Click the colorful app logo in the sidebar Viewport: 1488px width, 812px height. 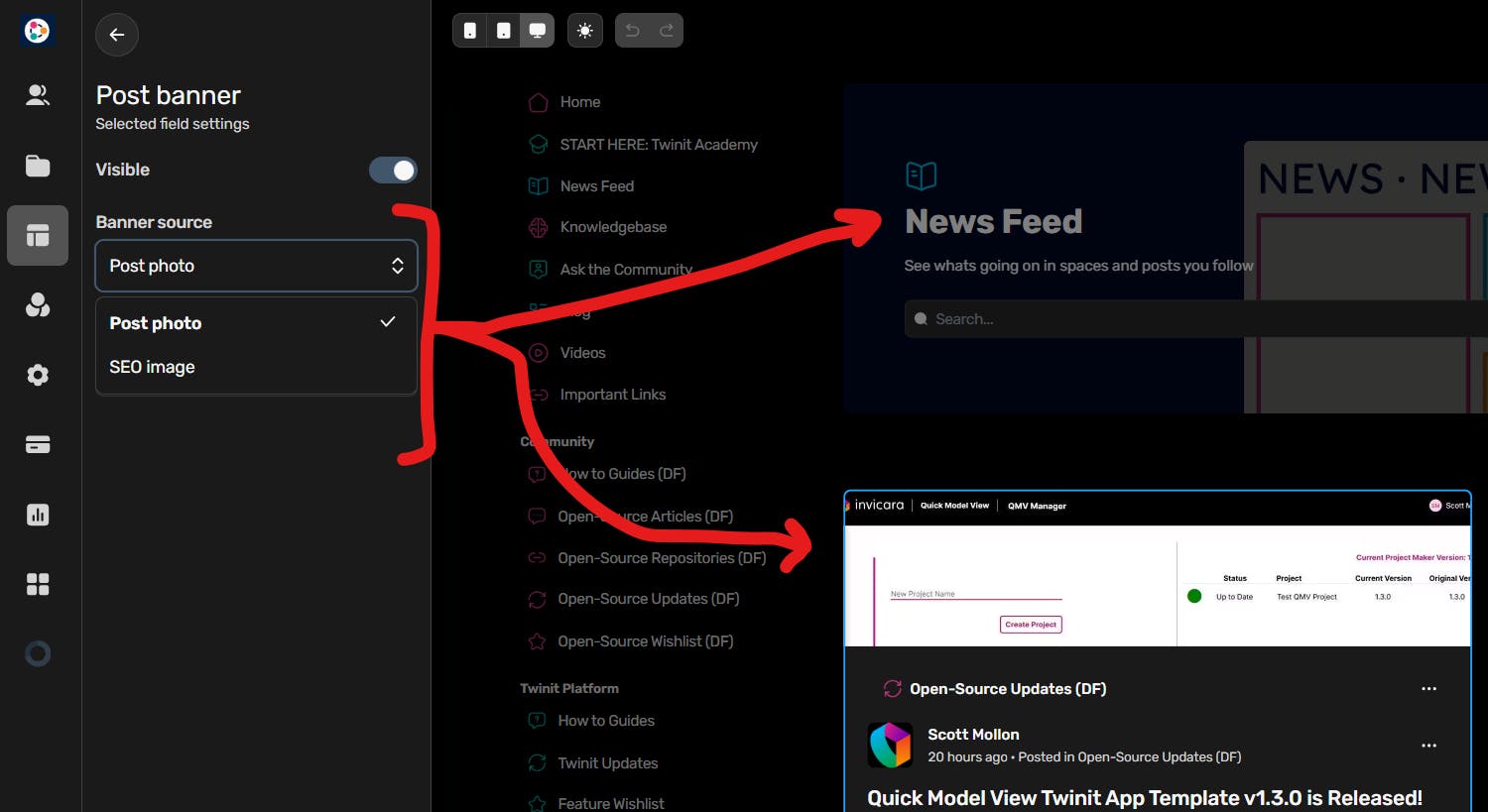[38, 31]
